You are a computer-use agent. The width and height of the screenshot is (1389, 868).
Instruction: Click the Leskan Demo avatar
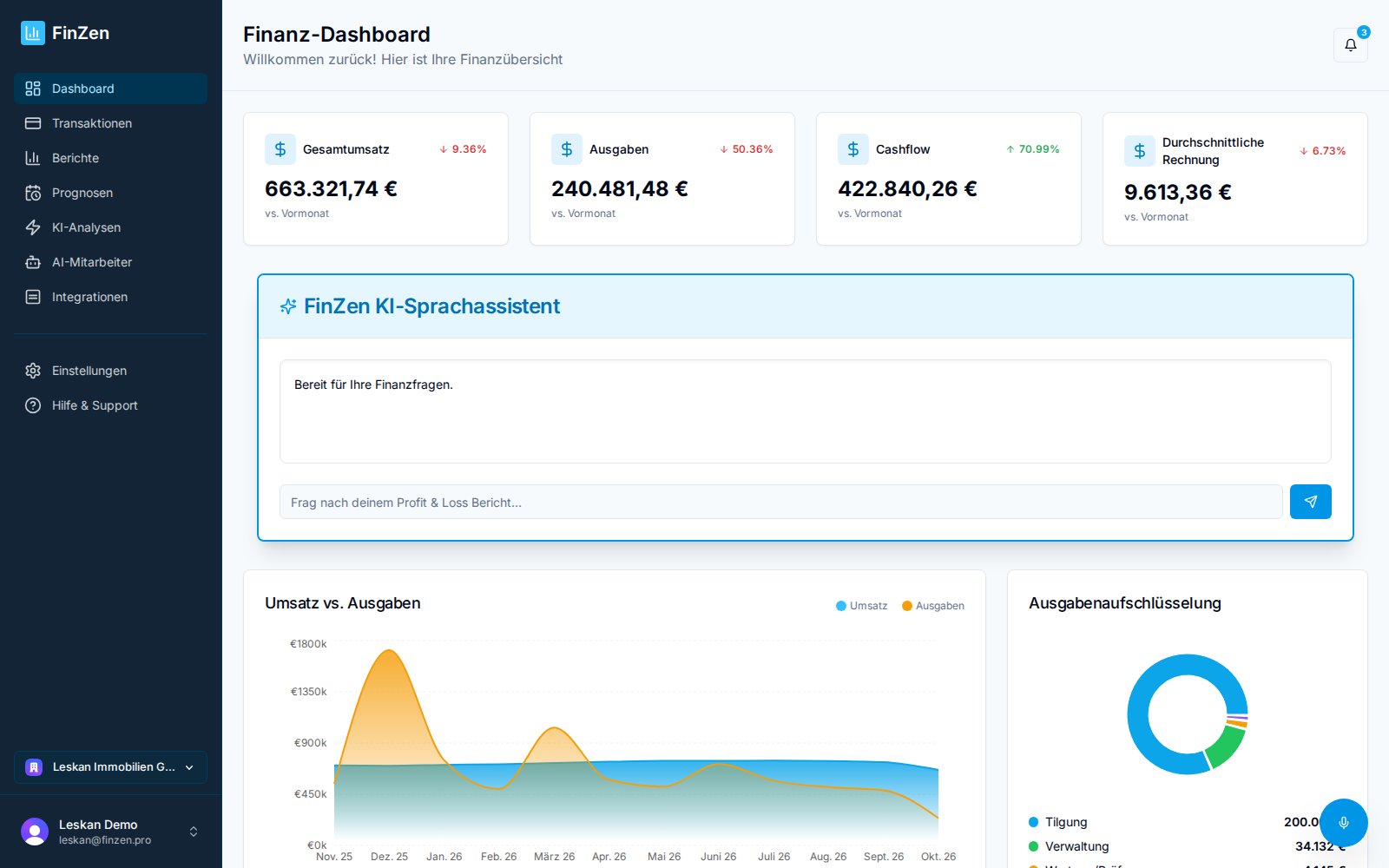pos(35,832)
